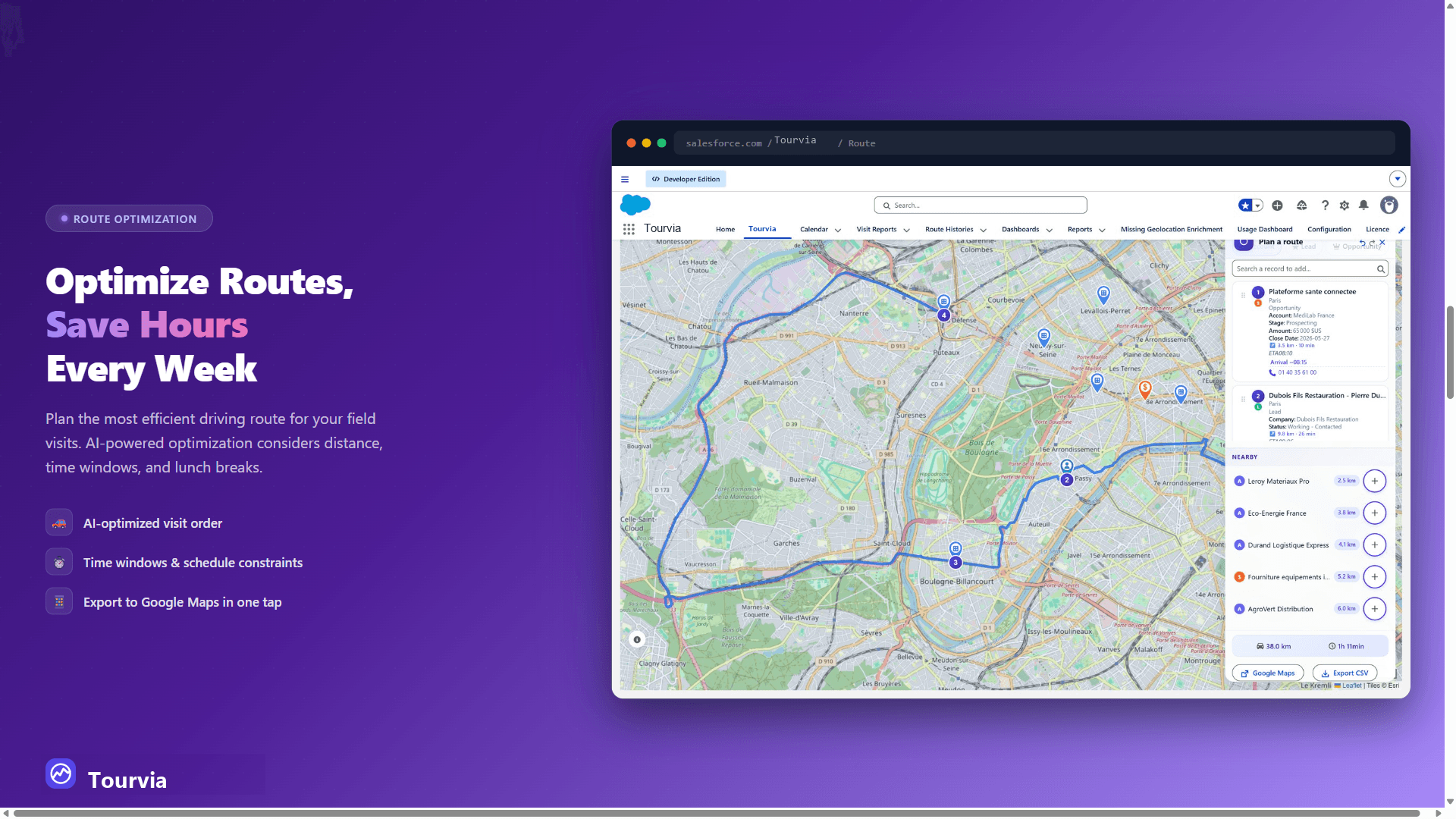Click drag handle of Plateforme sante connectee
1456x819 pixels.
point(1243,295)
